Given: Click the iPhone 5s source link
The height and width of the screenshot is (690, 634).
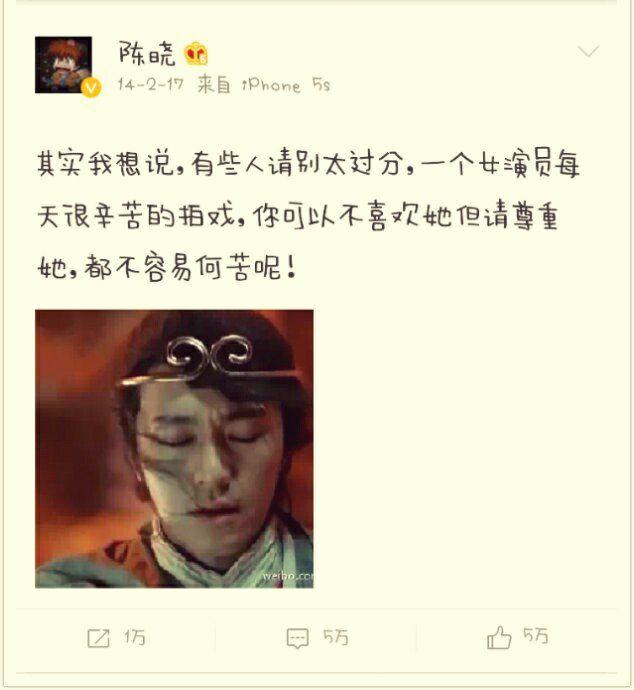Looking at the screenshot, I should [x=286, y=85].
